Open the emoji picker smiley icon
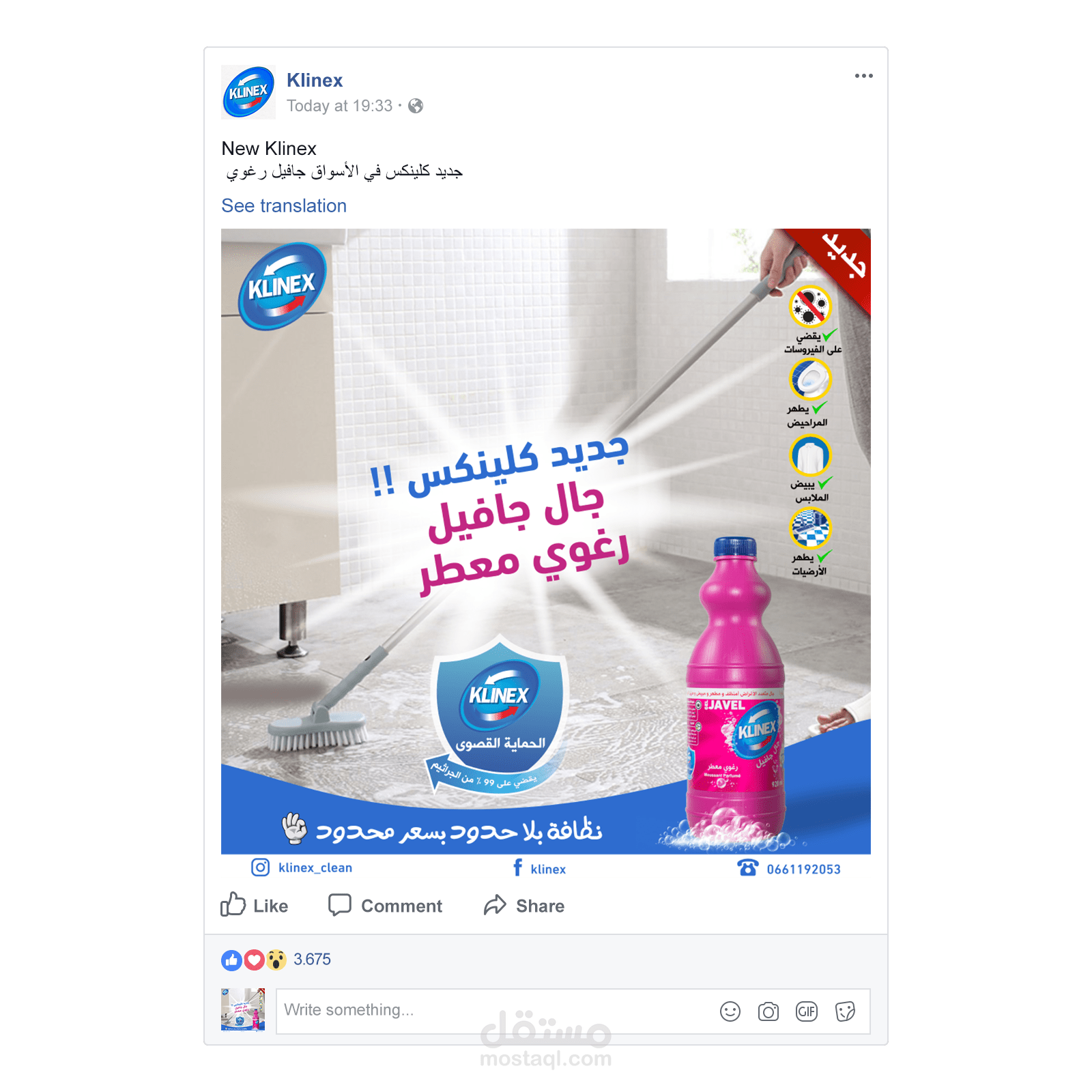Viewport: 1092px width, 1092px height. coord(730,1011)
